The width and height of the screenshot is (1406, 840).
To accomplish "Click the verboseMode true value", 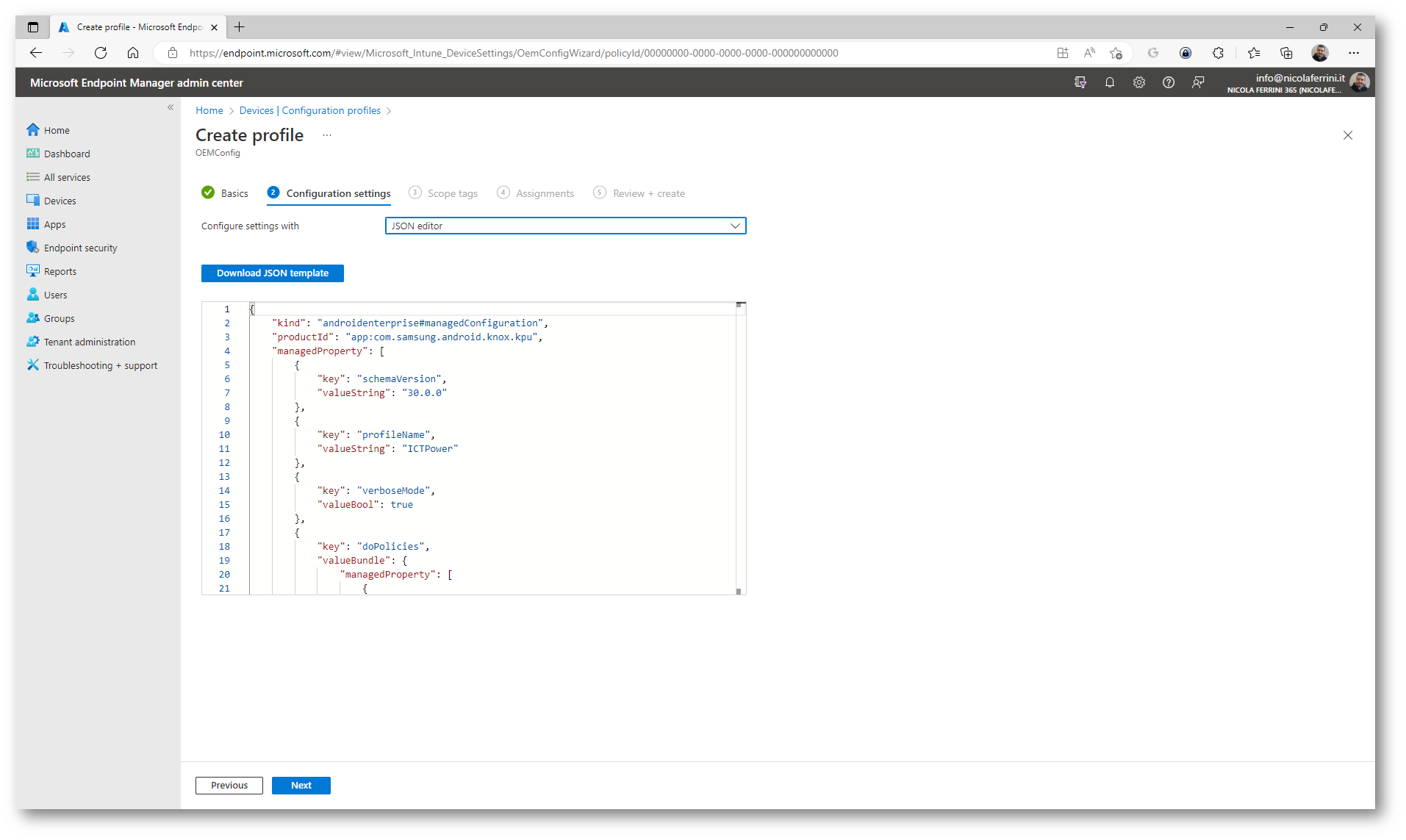I will coord(402,504).
